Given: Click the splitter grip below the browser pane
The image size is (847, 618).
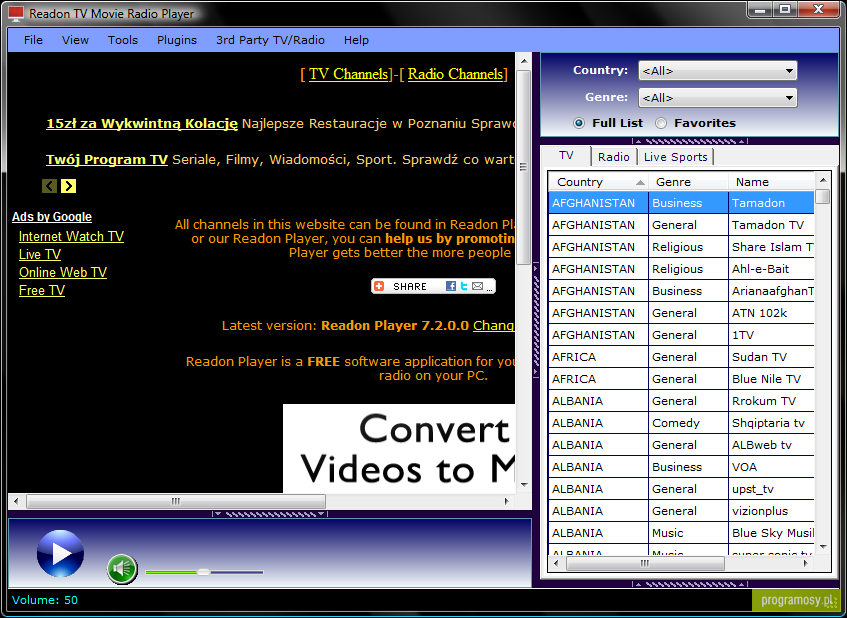Looking at the screenshot, I should pos(270,514).
